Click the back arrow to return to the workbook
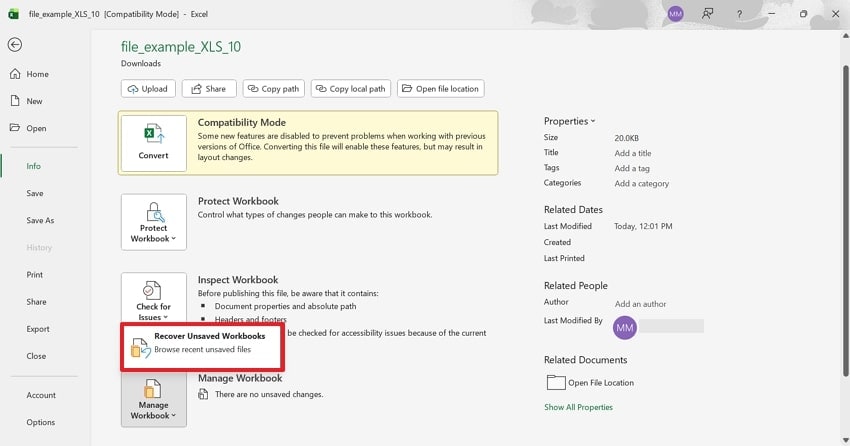Screen dimensions: 850x446 point(15,44)
